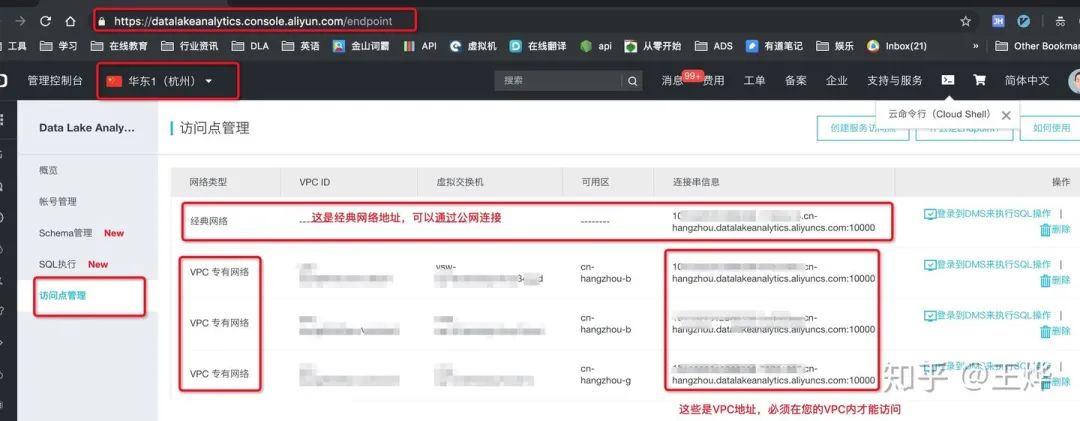The width and height of the screenshot is (1080, 421).
Task: Open the 从零开始 bookmark
Action: 653,46
